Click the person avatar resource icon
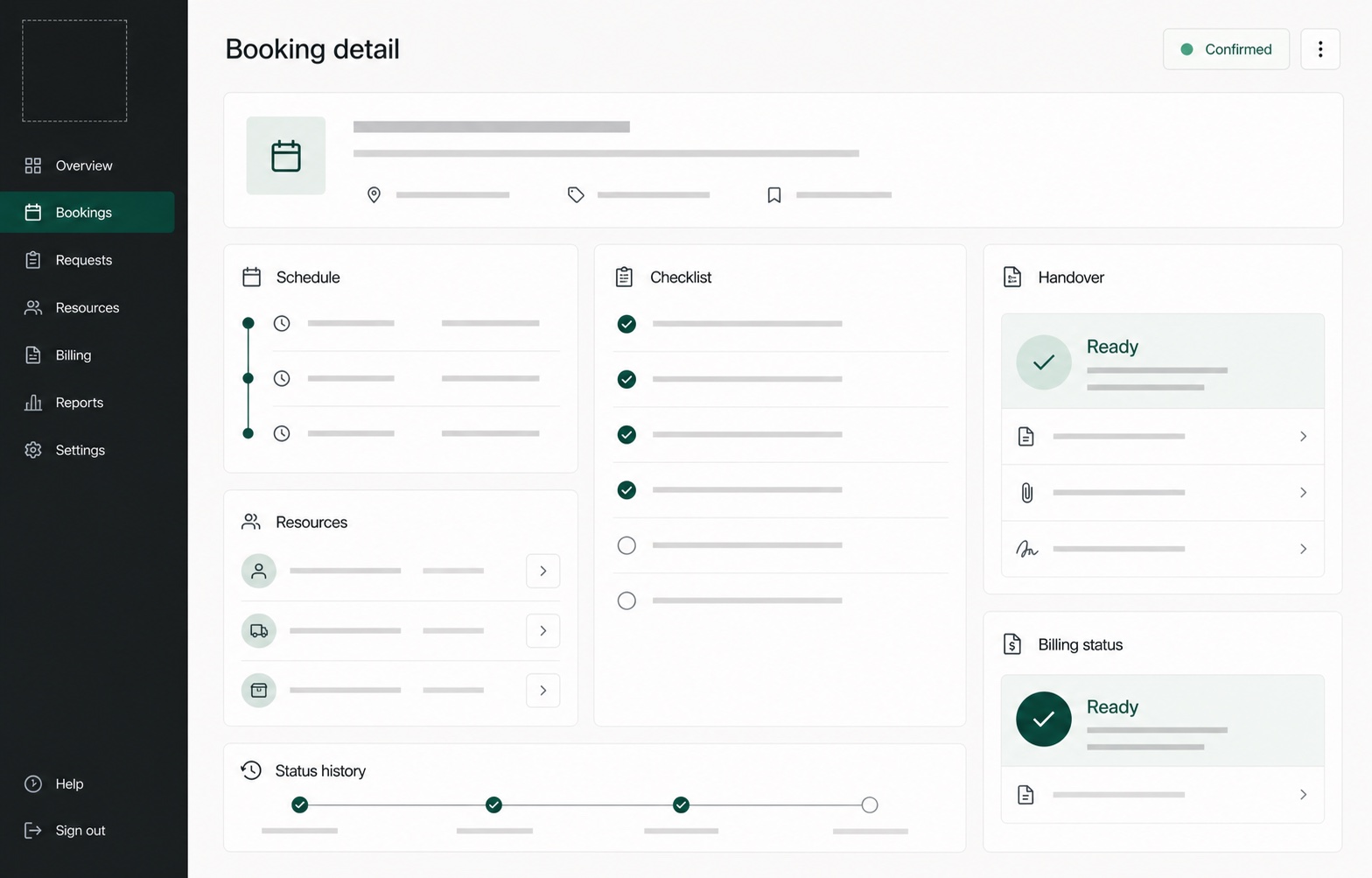The width and height of the screenshot is (1372, 878). tap(259, 571)
